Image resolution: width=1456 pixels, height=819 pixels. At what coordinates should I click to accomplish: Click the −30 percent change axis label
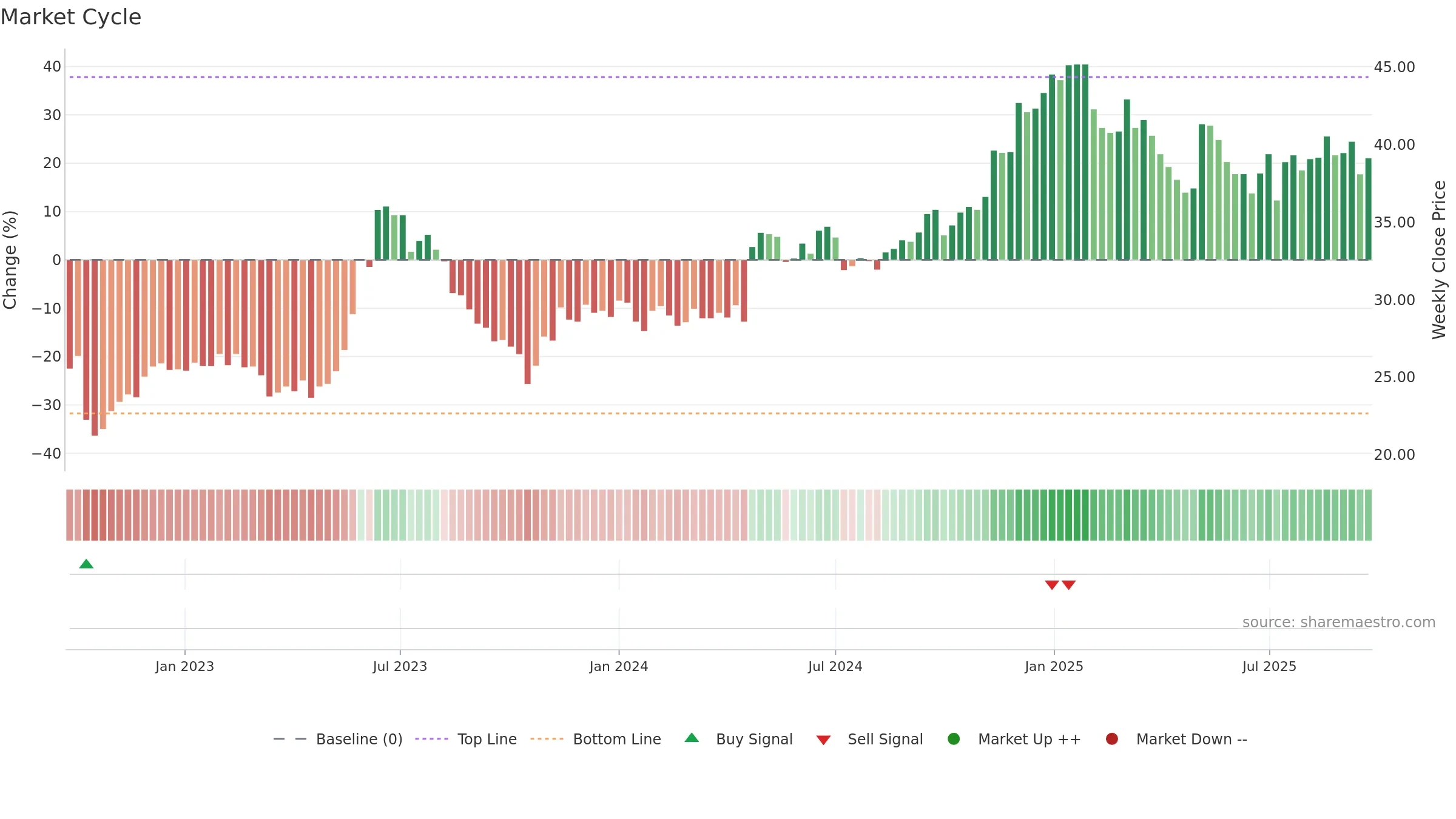point(47,405)
